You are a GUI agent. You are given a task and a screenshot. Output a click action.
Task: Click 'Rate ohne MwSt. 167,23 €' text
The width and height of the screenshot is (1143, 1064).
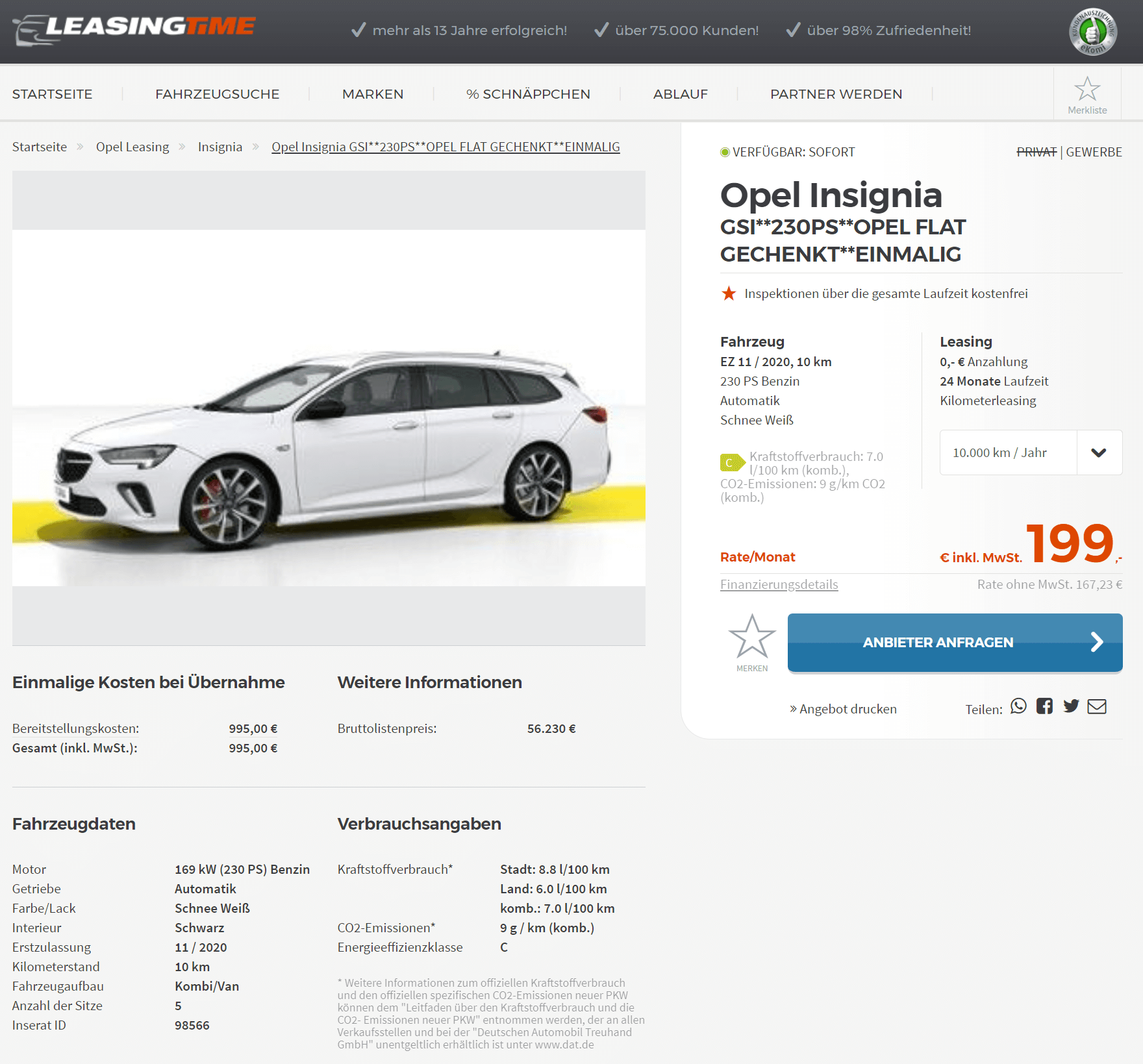click(1049, 584)
